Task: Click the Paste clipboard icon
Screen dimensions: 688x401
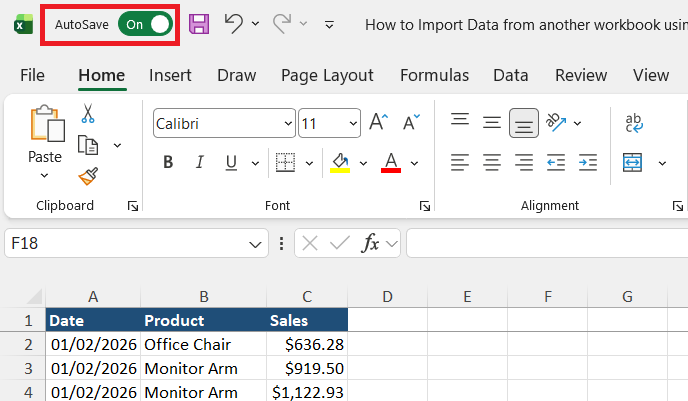Action: (47, 124)
